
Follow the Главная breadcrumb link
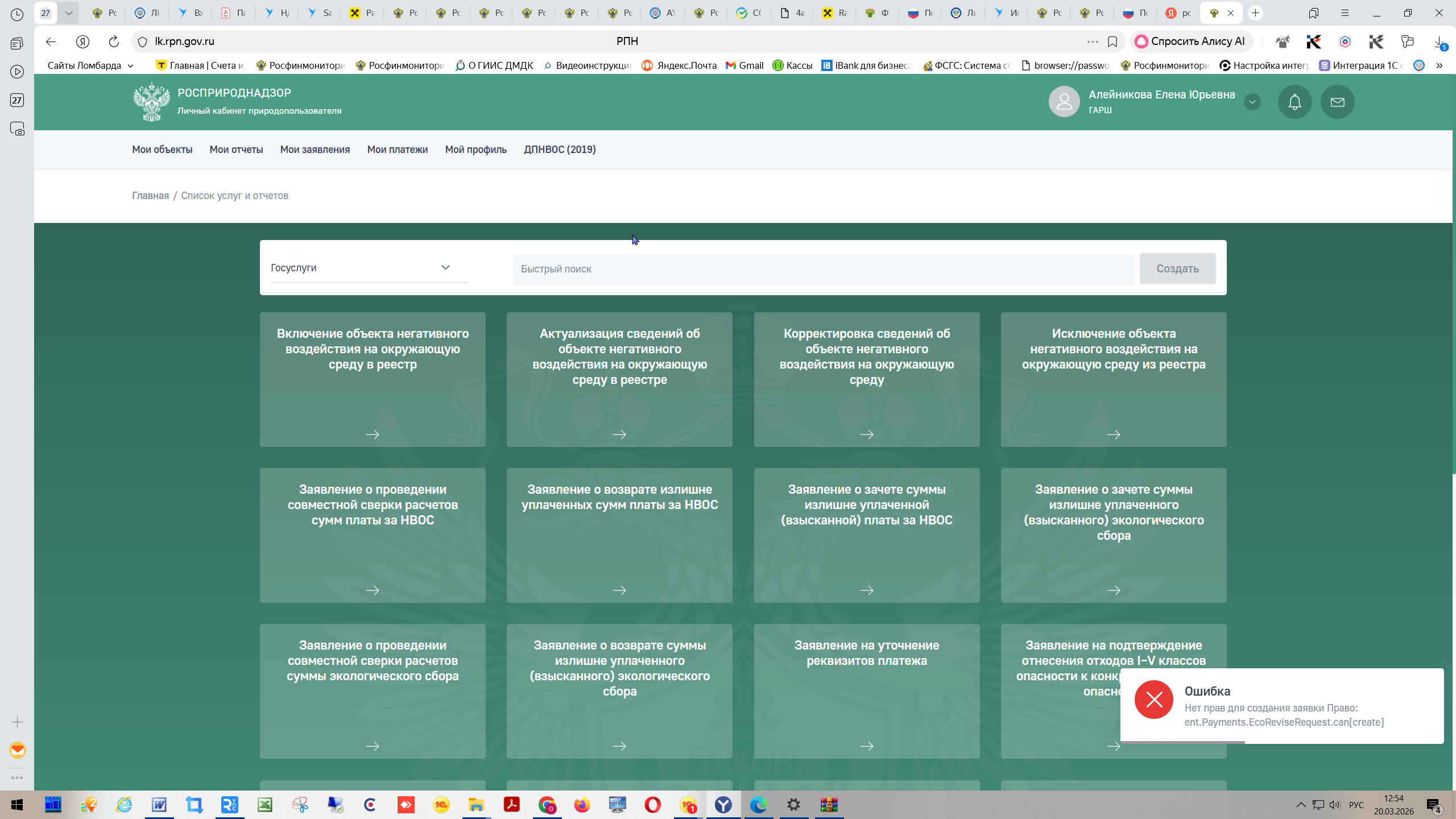pyautogui.click(x=150, y=196)
